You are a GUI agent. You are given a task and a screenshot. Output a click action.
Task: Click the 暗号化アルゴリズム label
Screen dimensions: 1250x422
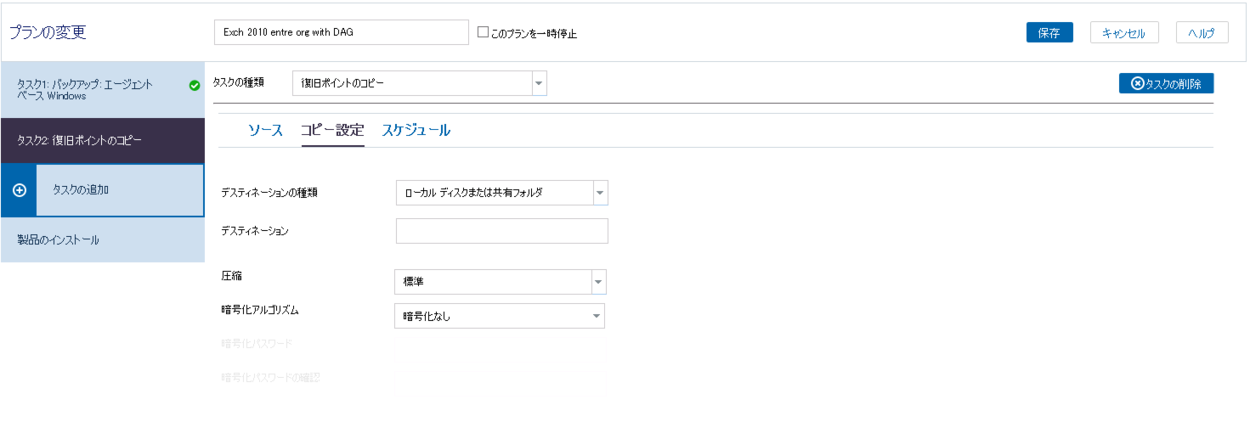(260, 310)
